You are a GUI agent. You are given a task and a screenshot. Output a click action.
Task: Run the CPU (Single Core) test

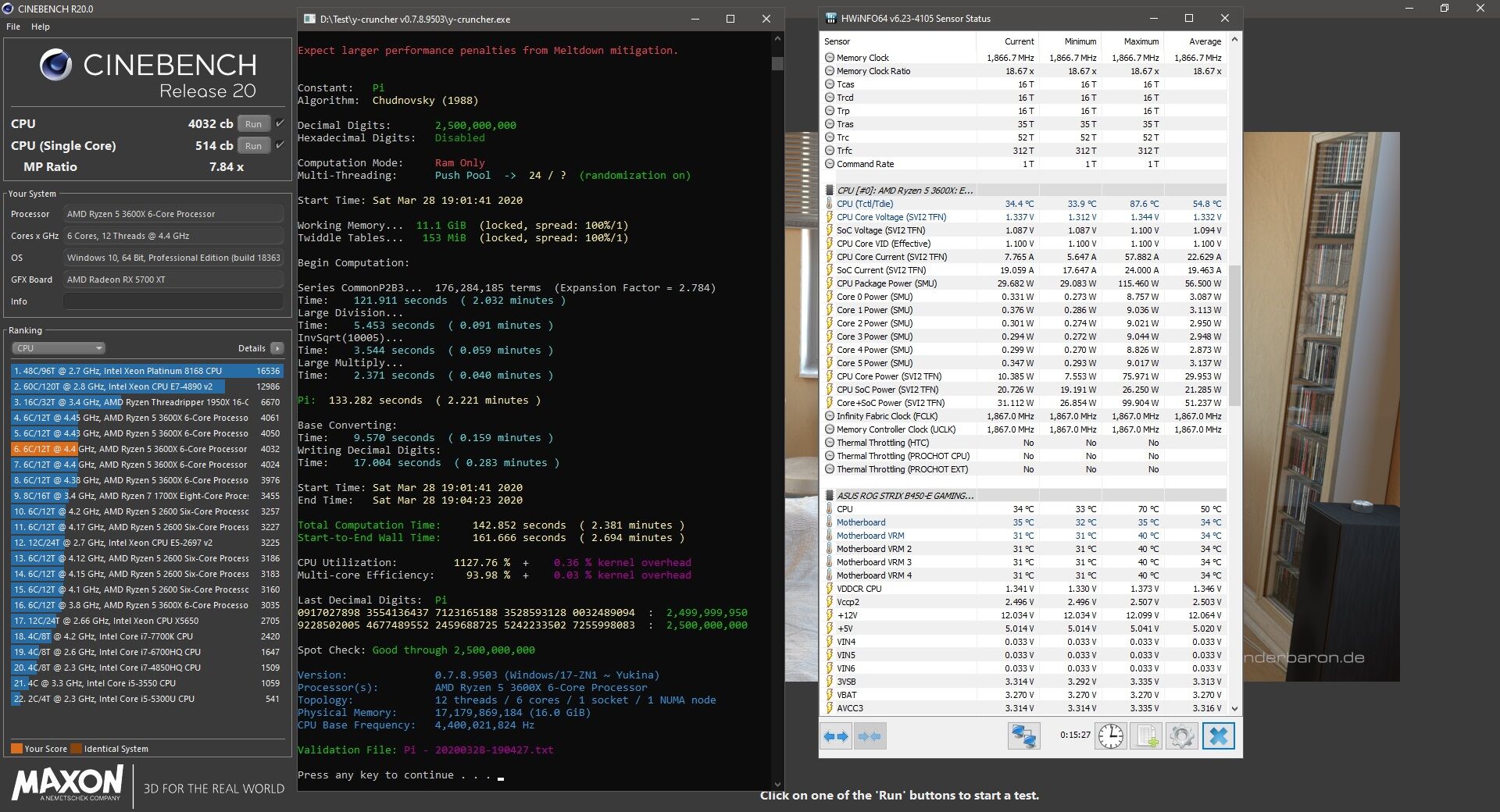pos(253,145)
